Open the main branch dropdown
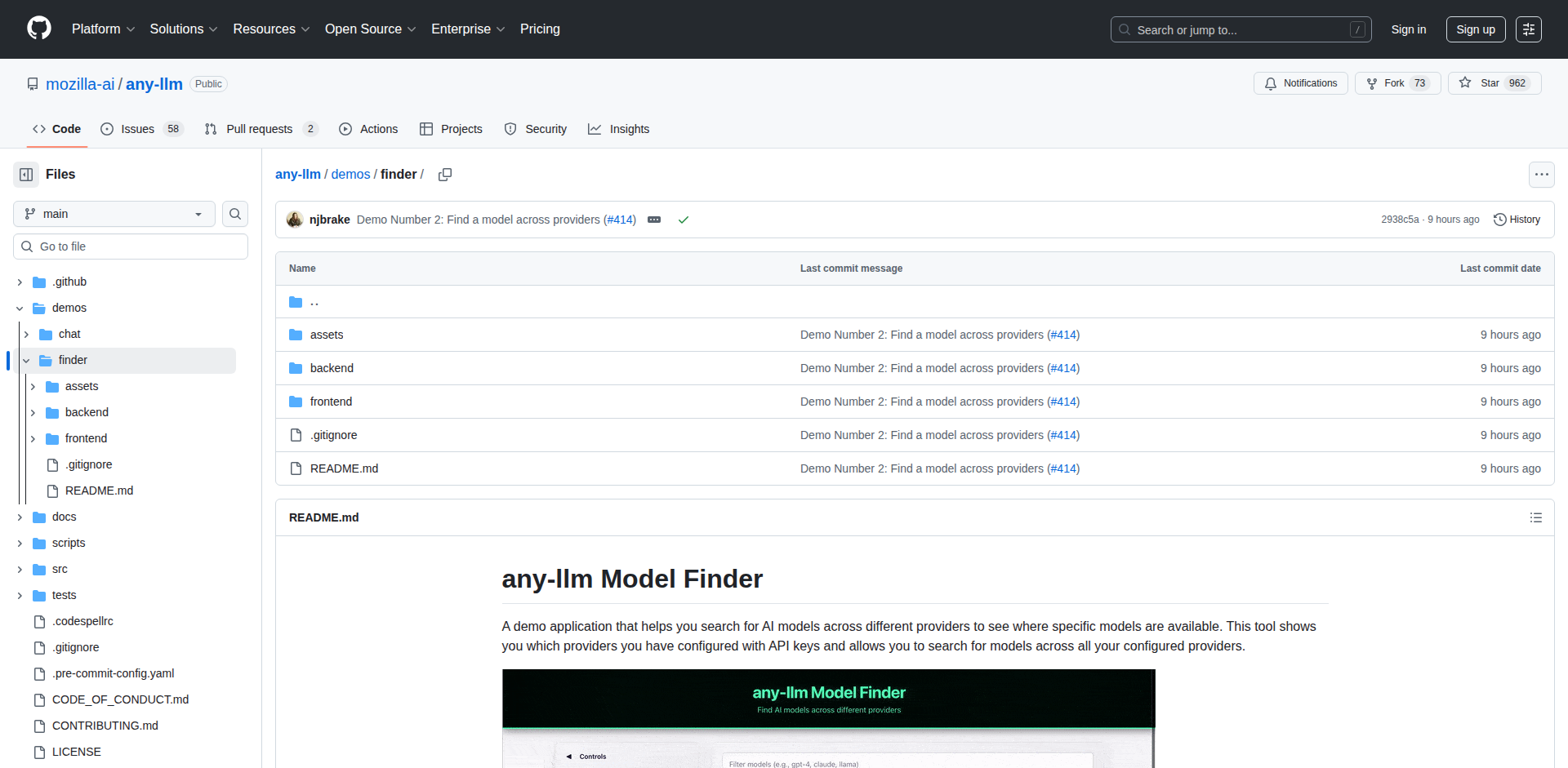The height and width of the screenshot is (768, 1568). (114, 214)
